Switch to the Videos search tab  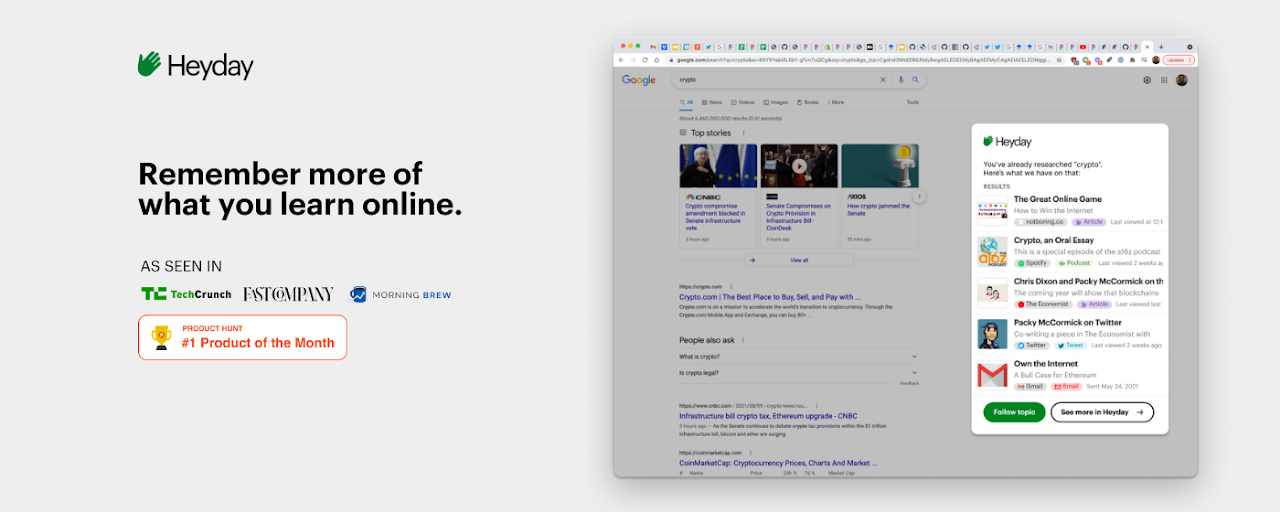[x=743, y=102]
